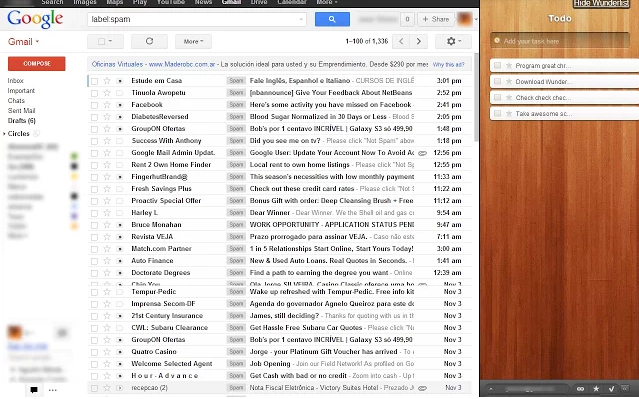
Task: Open the More menu in the top Google bar
Action: click(327, 2)
